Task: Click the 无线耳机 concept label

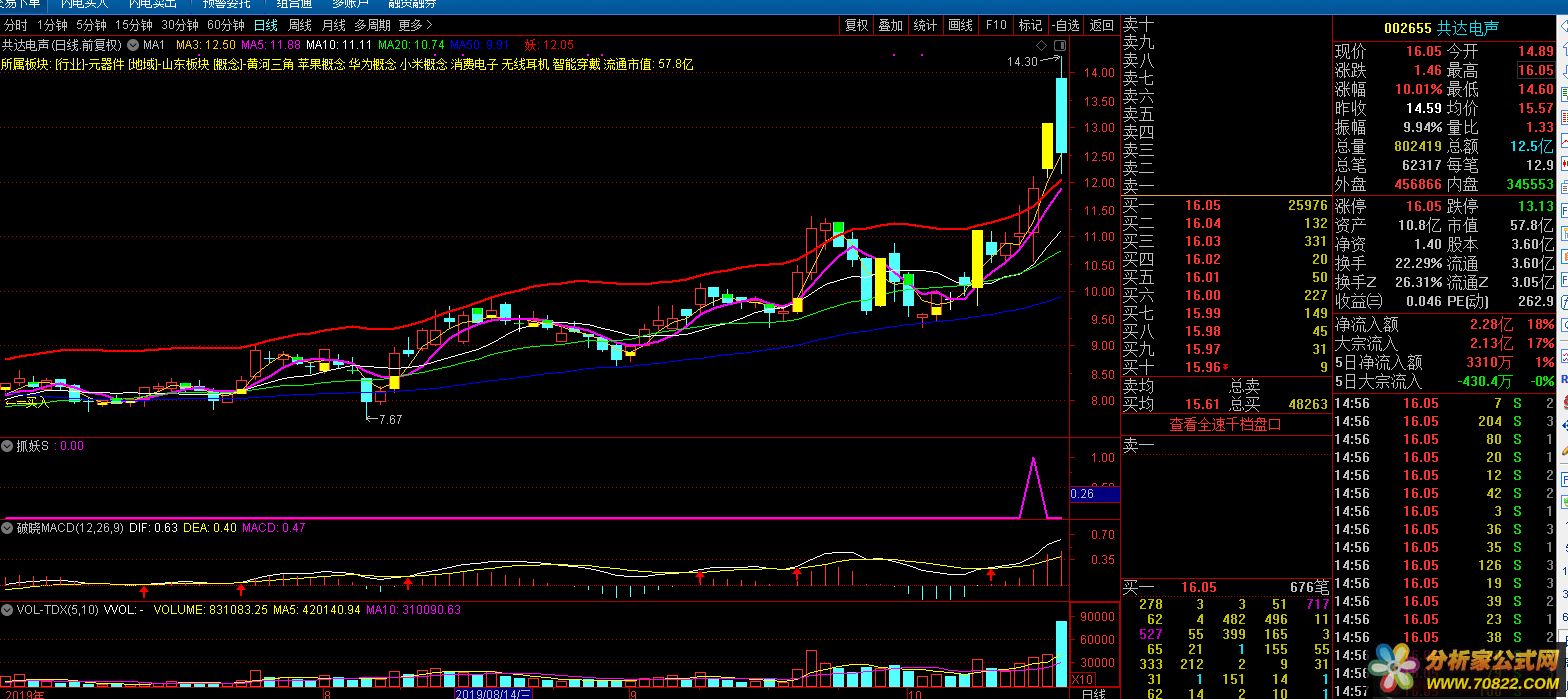Action: coord(526,64)
